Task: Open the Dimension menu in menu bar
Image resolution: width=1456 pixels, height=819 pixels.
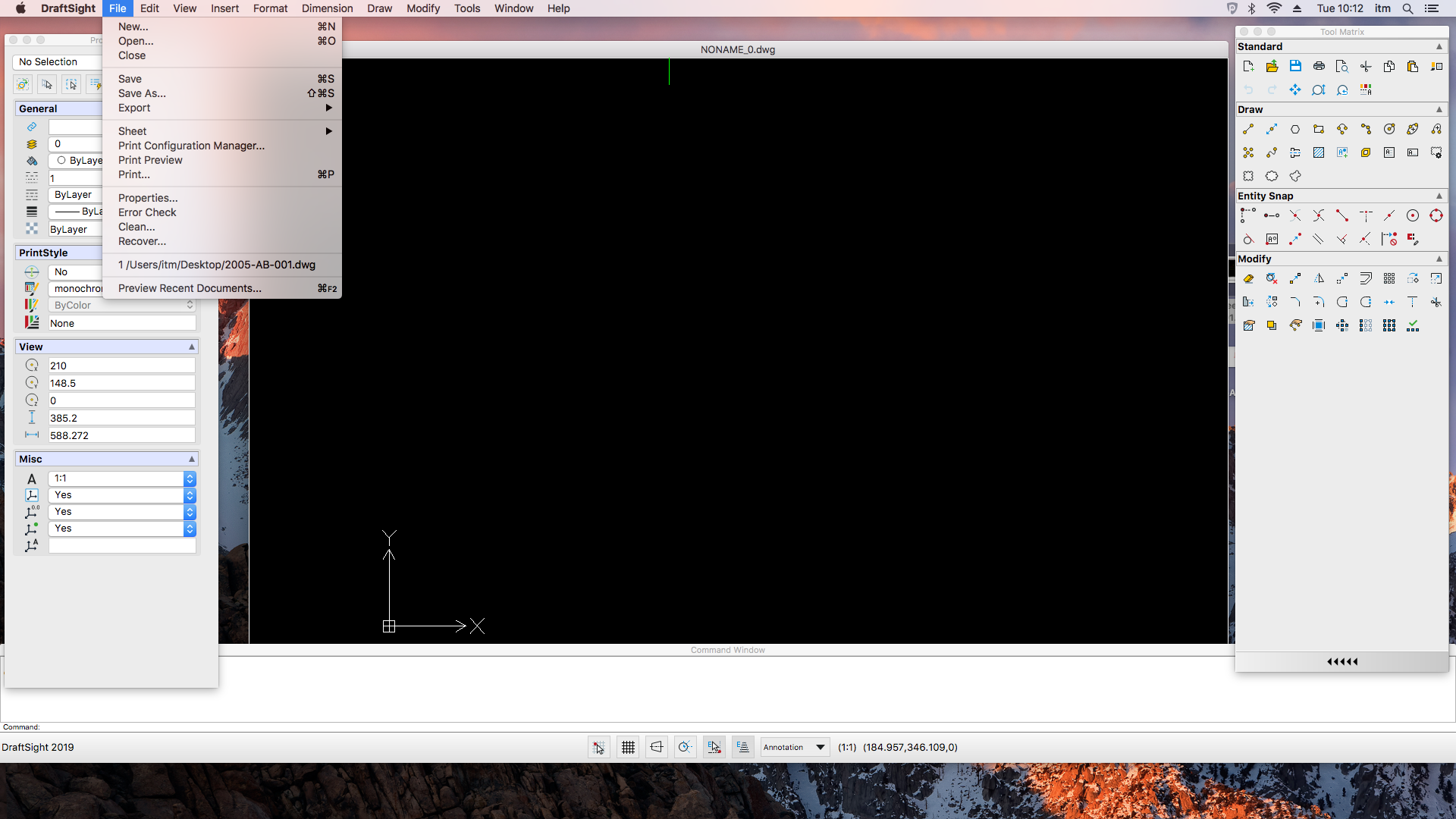Action: [327, 8]
